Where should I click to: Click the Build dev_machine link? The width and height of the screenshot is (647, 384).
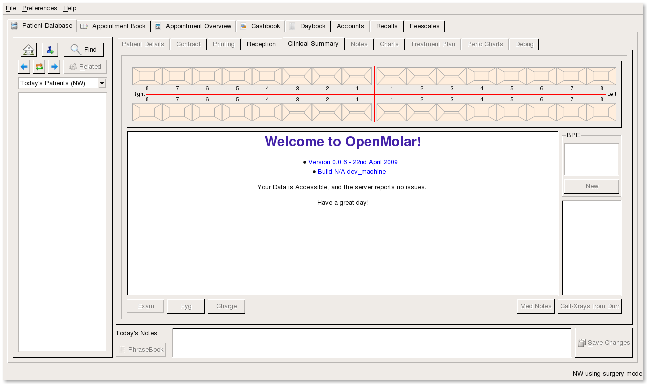[352, 172]
